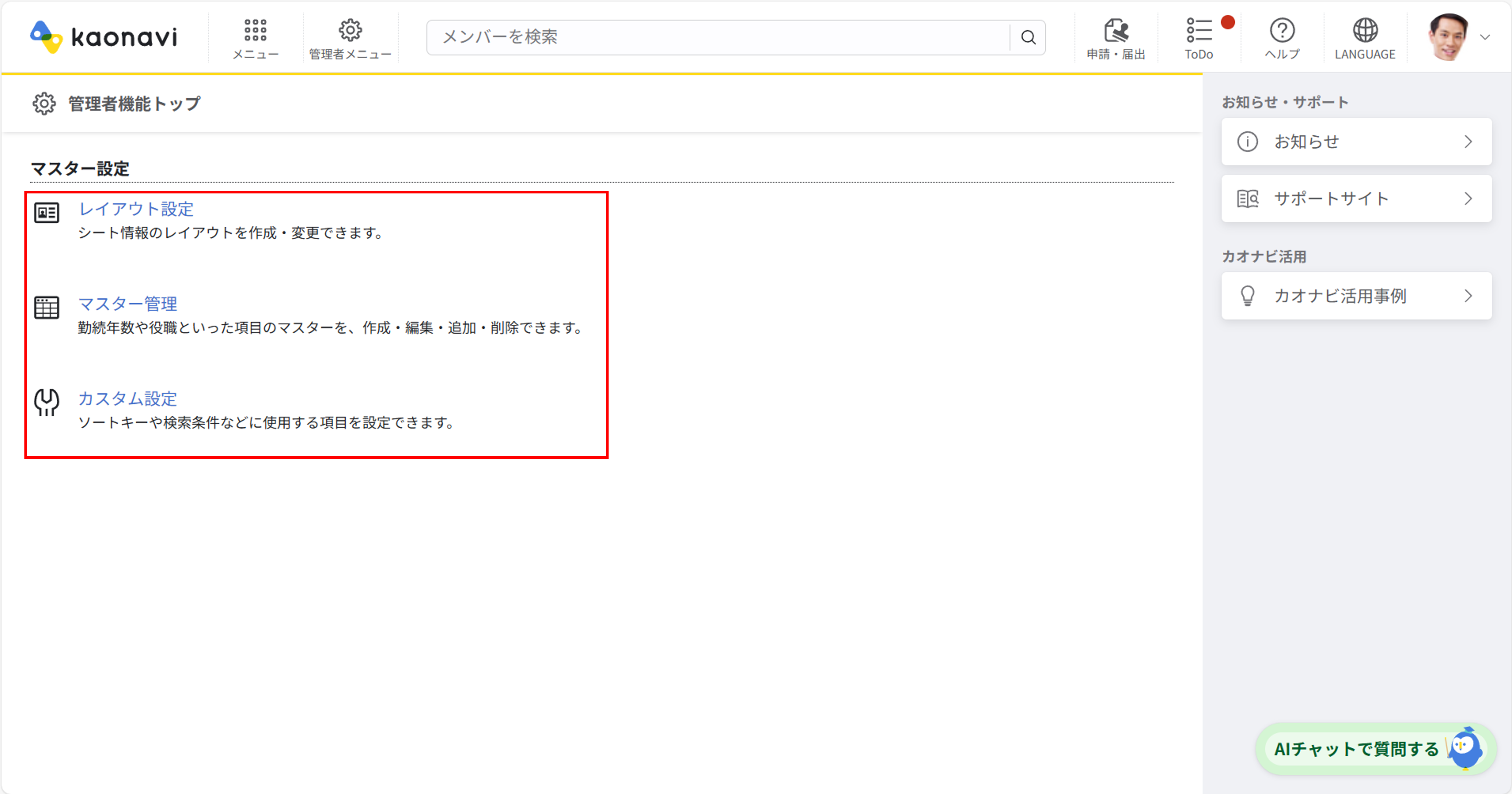Open the ToDo list icon
Image resolution: width=1512 pixels, height=794 pixels.
point(1199,31)
